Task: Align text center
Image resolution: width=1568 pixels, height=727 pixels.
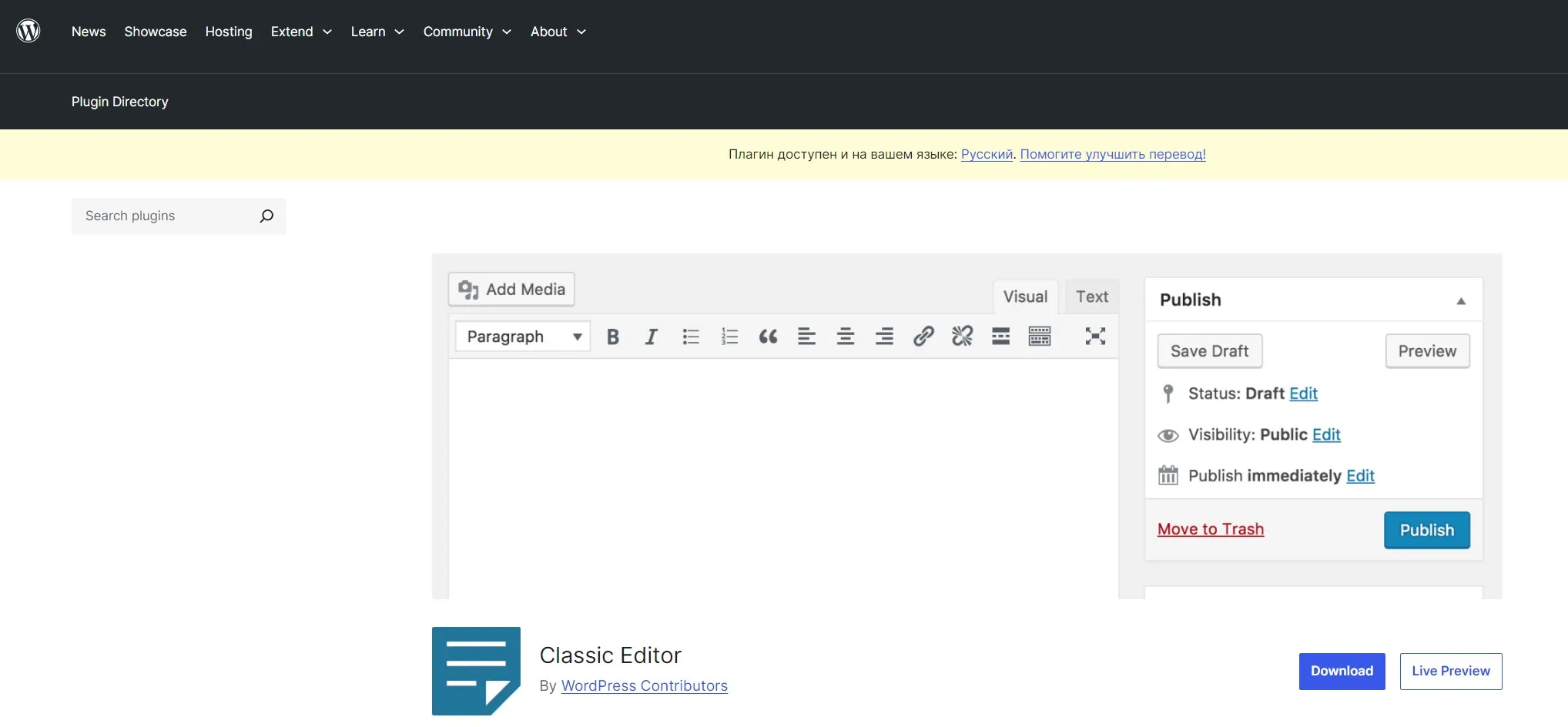Action: pos(846,337)
